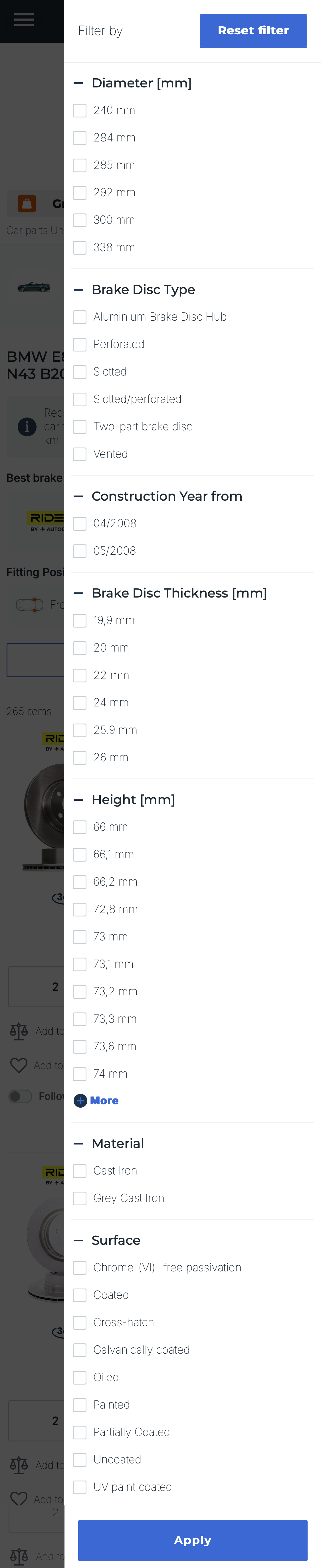
Task: Show more Height options via More link
Action: (104, 1100)
